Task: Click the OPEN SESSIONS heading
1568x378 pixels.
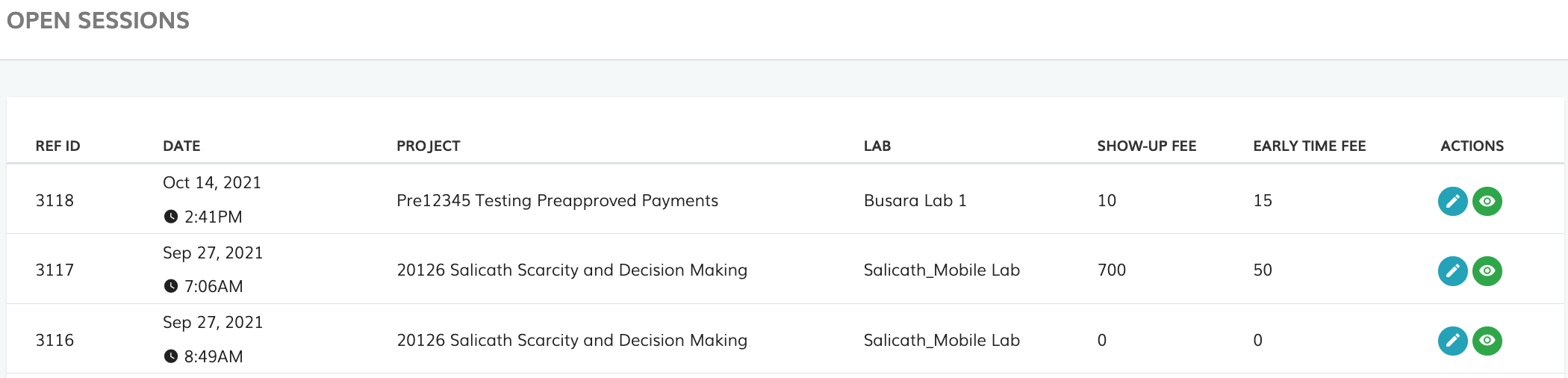Action: pos(98,20)
